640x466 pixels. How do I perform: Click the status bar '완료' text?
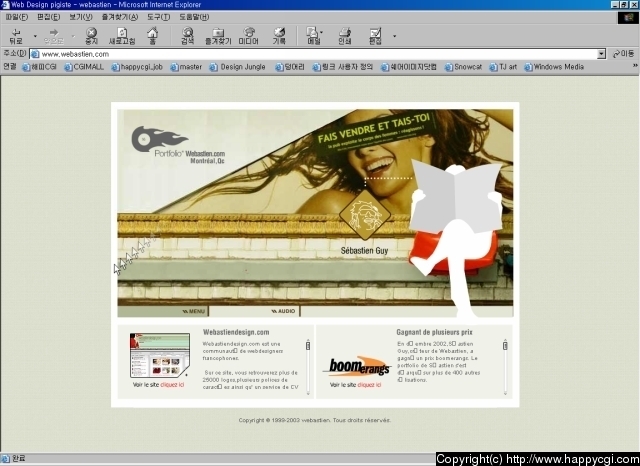pyautogui.click(x=19, y=459)
